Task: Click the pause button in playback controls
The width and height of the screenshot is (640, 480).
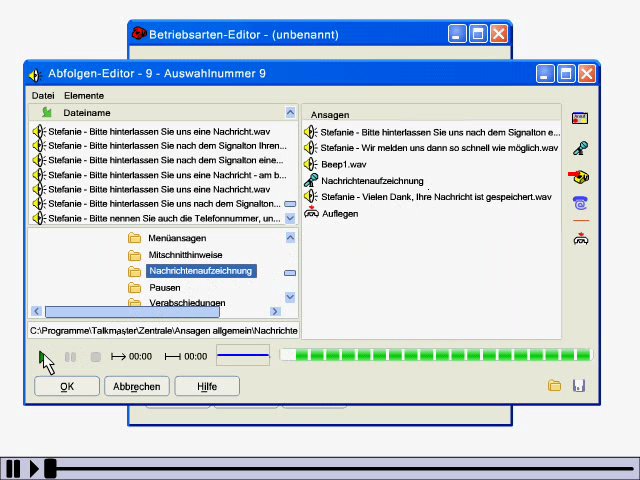Action: click(x=70, y=357)
